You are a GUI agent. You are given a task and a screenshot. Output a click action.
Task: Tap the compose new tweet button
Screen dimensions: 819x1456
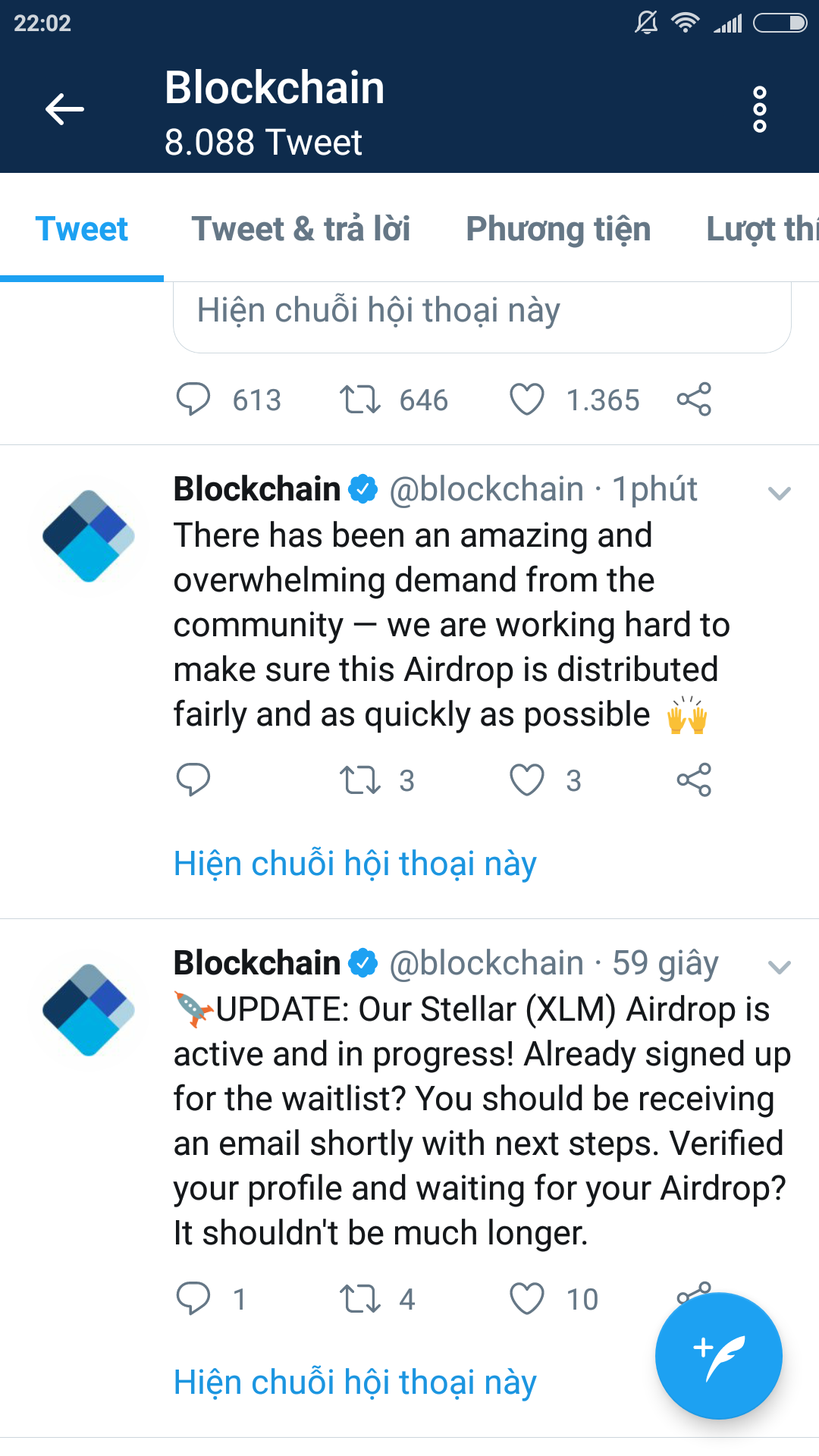click(718, 1355)
